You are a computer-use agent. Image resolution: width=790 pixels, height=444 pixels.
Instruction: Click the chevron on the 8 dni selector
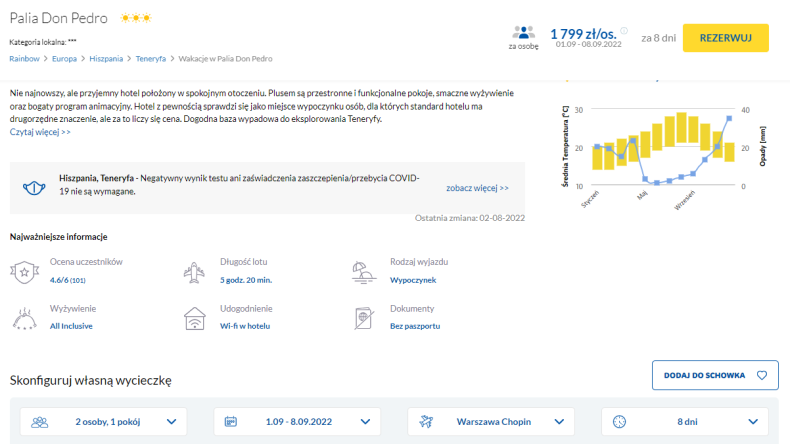[x=753, y=422]
